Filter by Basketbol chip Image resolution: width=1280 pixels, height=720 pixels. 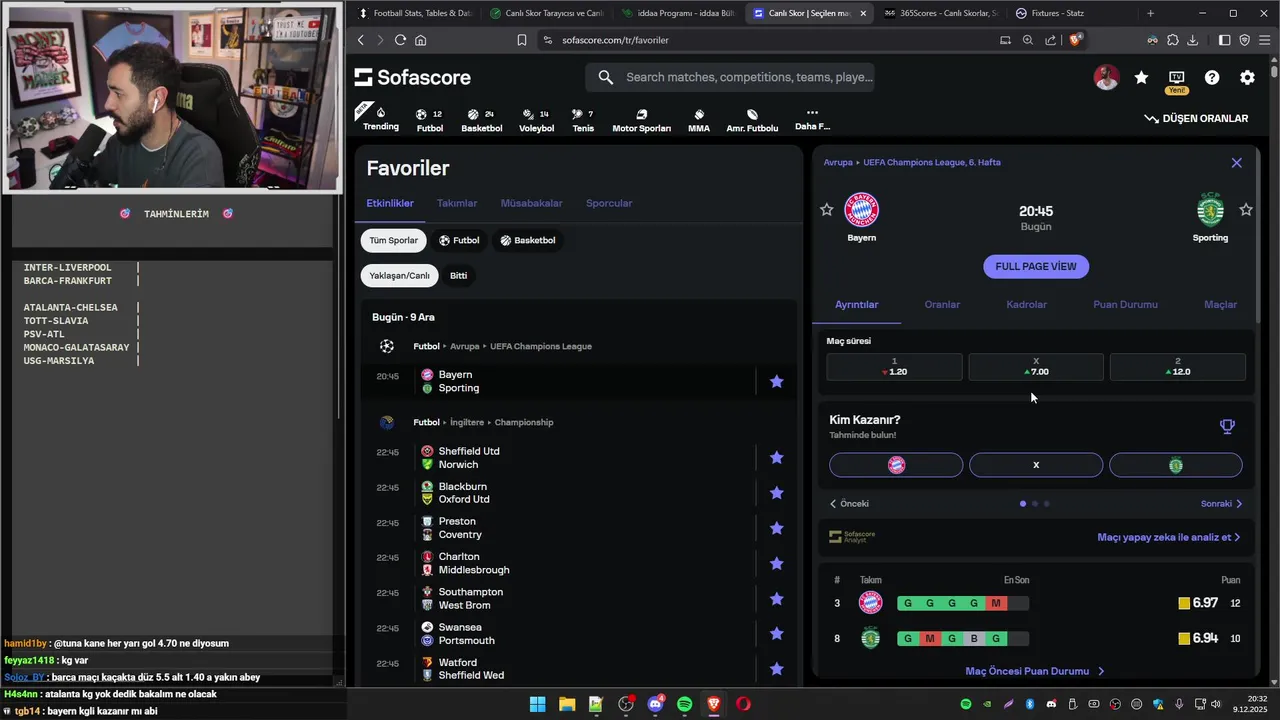(x=528, y=240)
